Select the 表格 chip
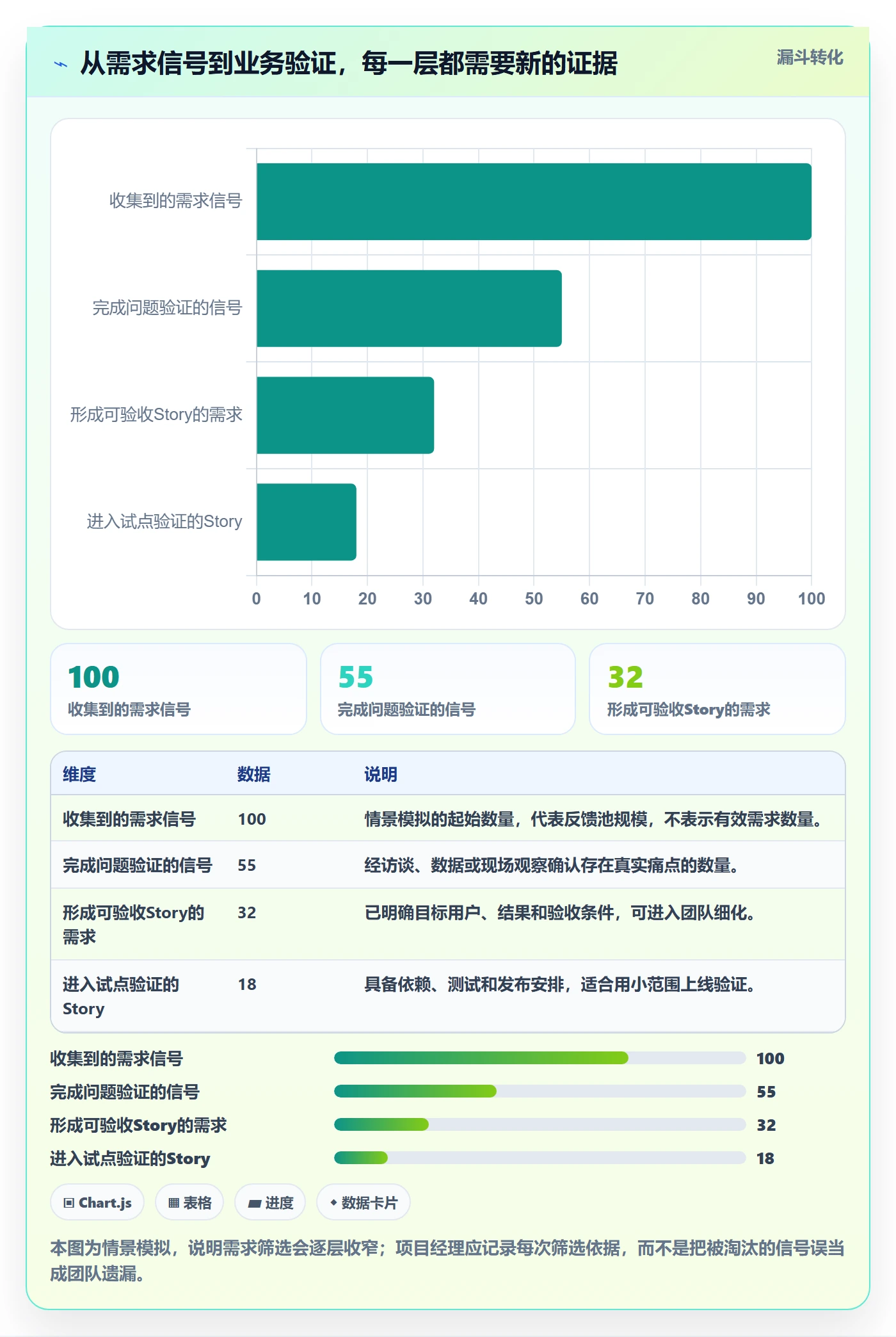896x1337 pixels. coord(189,1203)
